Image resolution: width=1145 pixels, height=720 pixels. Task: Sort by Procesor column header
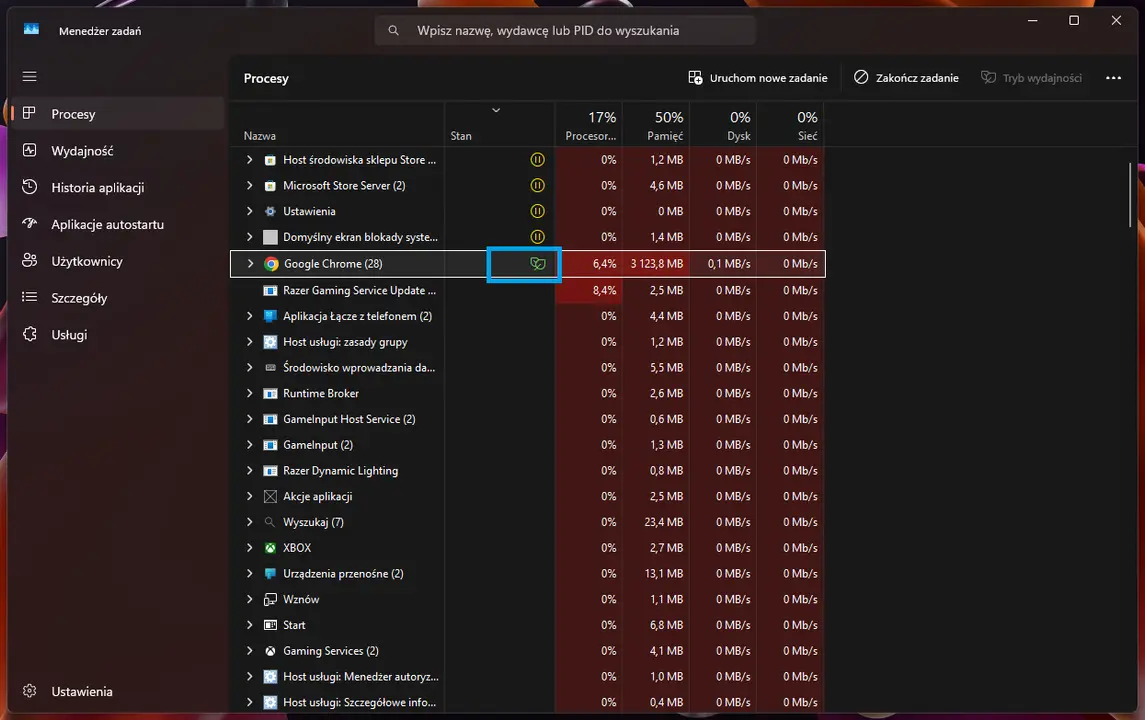589,125
